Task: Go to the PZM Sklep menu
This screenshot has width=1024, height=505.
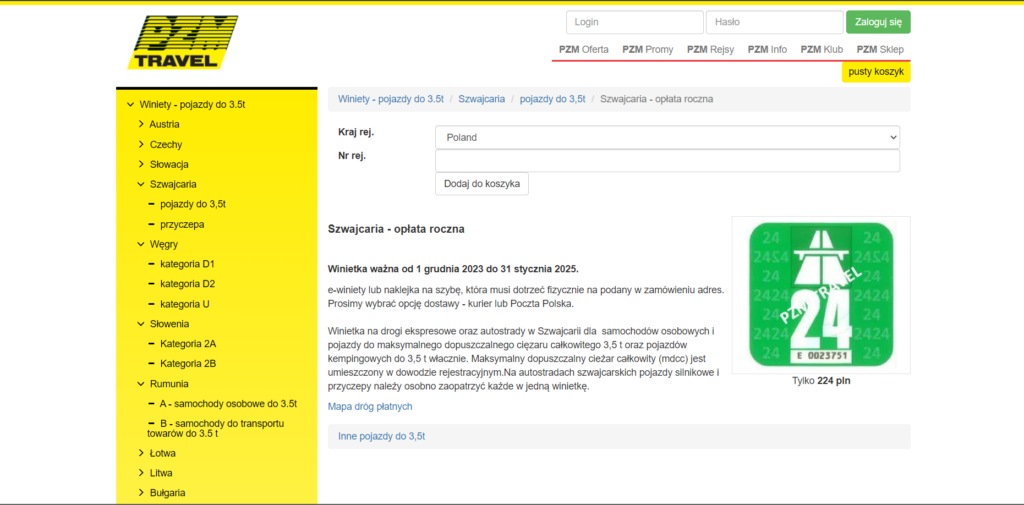Action: 880,49
